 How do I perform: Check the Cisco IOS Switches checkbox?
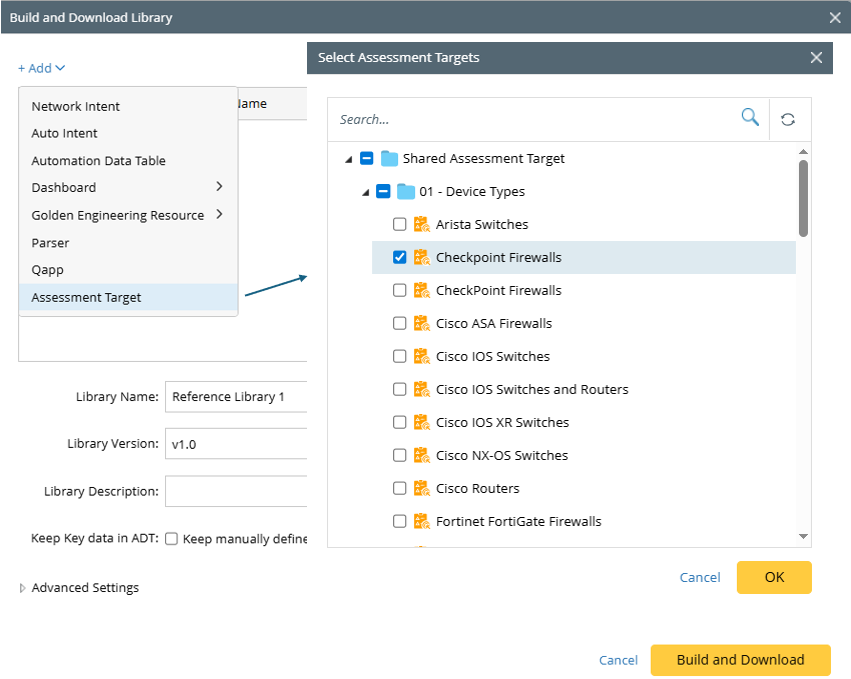coord(400,356)
